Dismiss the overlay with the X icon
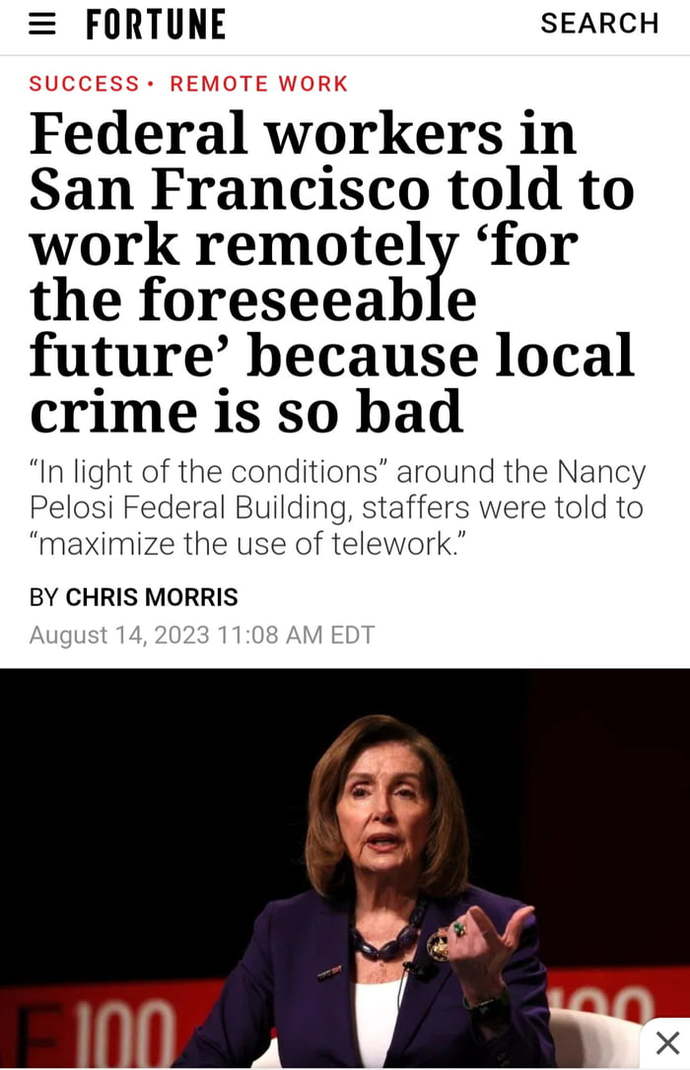The height and width of the screenshot is (1070, 690). click(x=667, y=1043)
